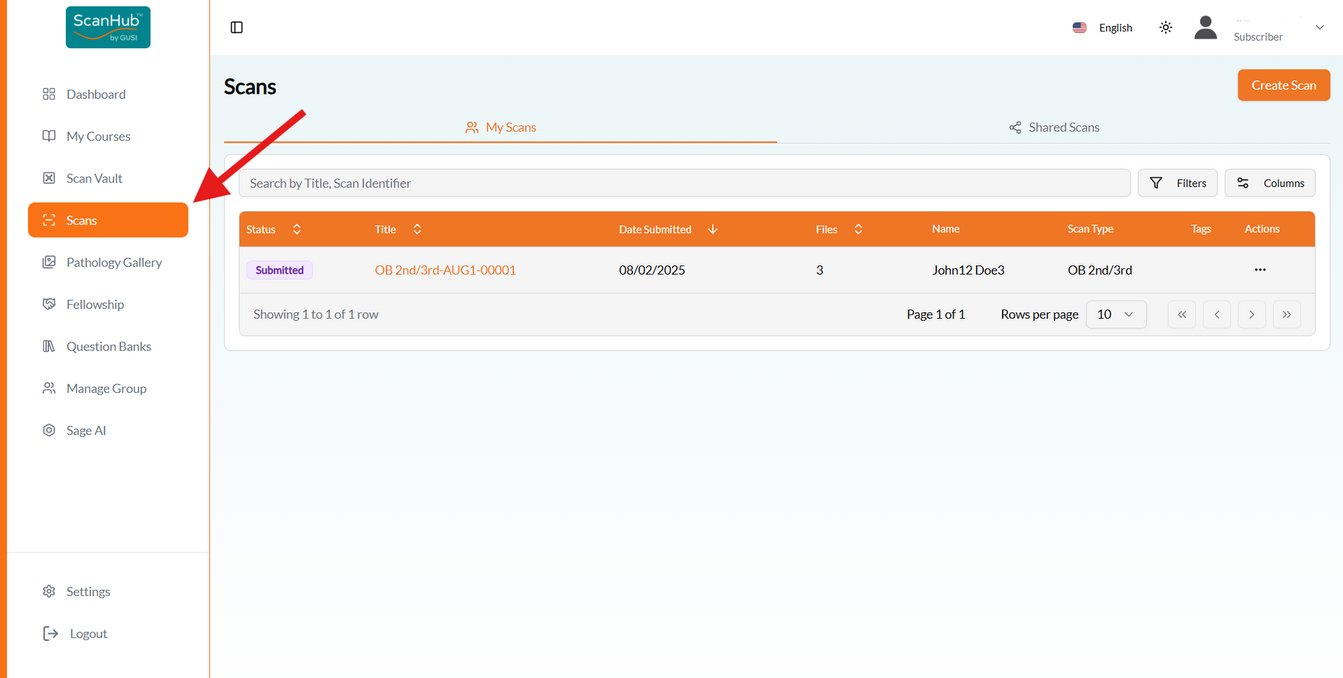Switch to the My Scans tab
This screenshot has width=1343, height=678.
[x=500, y=127]
